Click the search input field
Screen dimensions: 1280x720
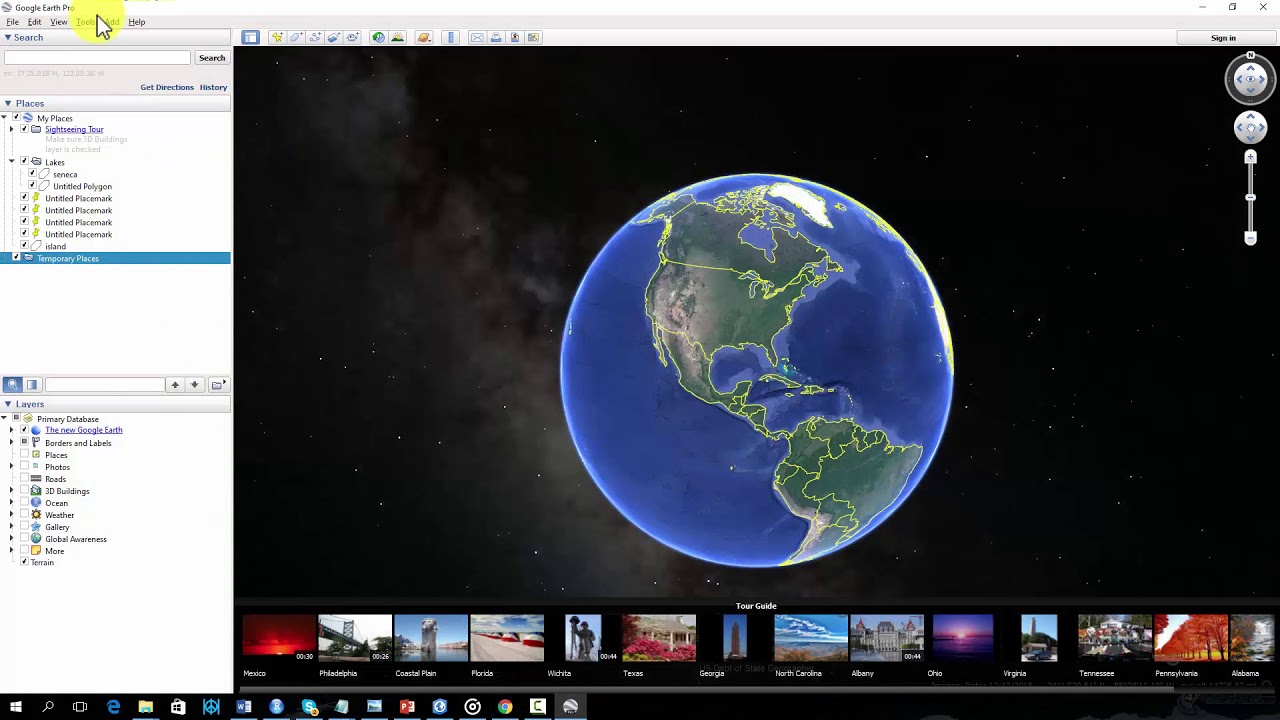97,58
